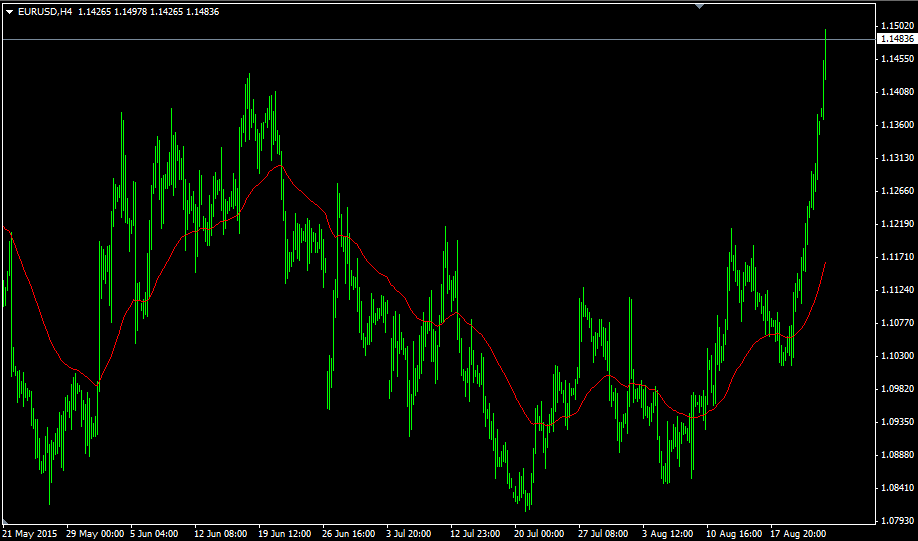The height and width of the screenshot is (541, 918).
Task: Click the 10 Aug 16:00 time label
Action: (735, 534)
